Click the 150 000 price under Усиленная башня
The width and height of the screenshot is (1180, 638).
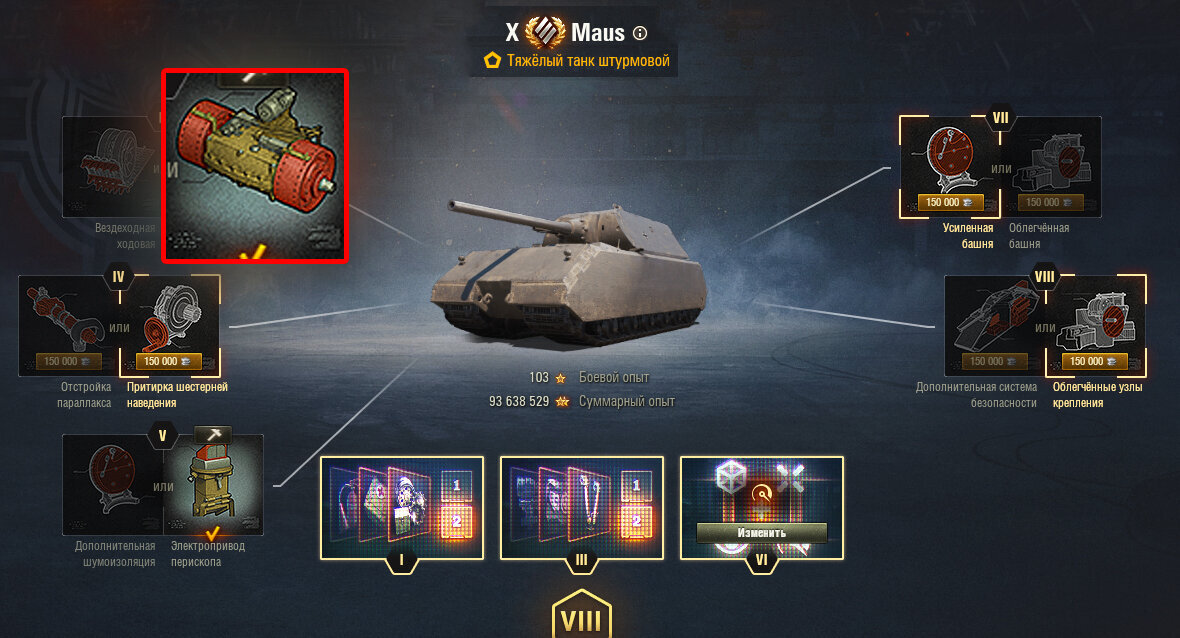[x=950, y=202]
